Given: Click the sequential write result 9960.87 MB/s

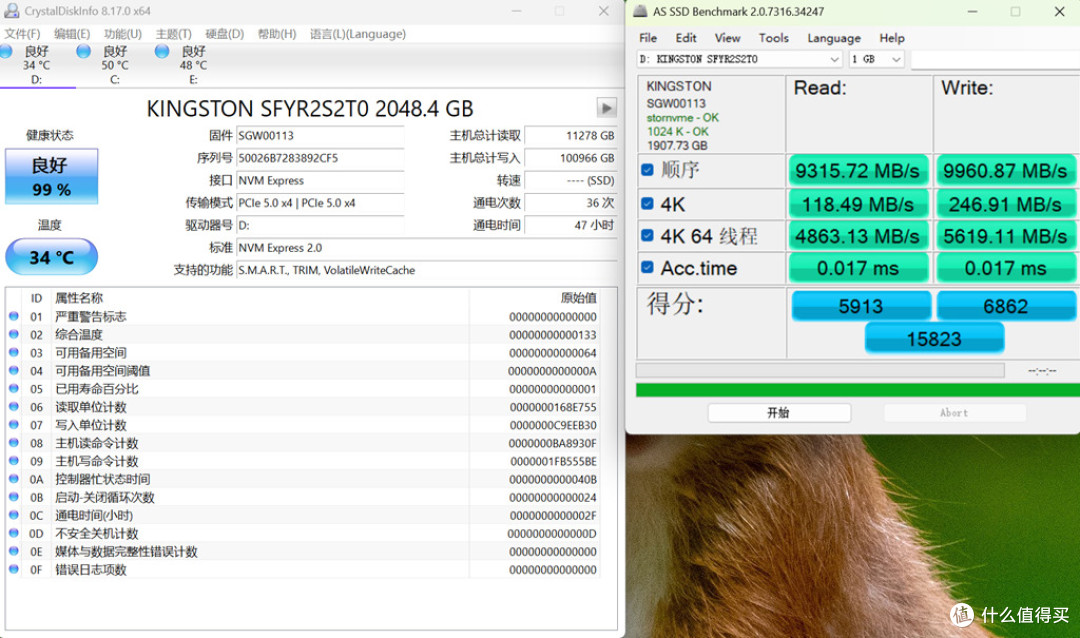Looking at the screenshot, I should 1005,170.
